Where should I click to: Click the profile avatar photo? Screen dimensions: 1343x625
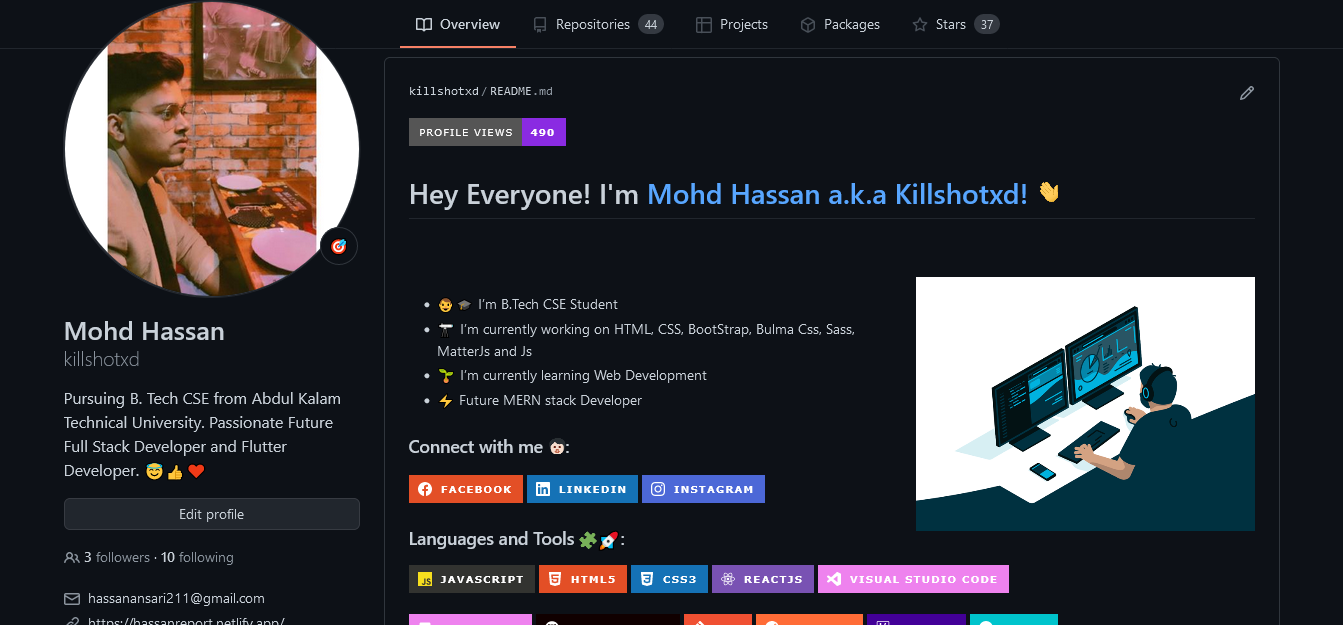tap(212, 149)
